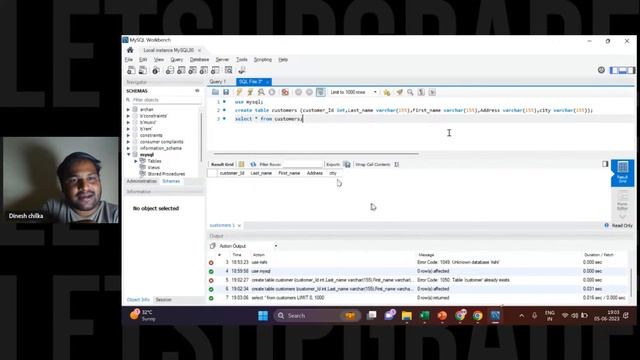Image resolution: width=640 pixels, height=360 pixels.
Task: Click the search table data toolbar icon
Action: (x=229, y=71)
